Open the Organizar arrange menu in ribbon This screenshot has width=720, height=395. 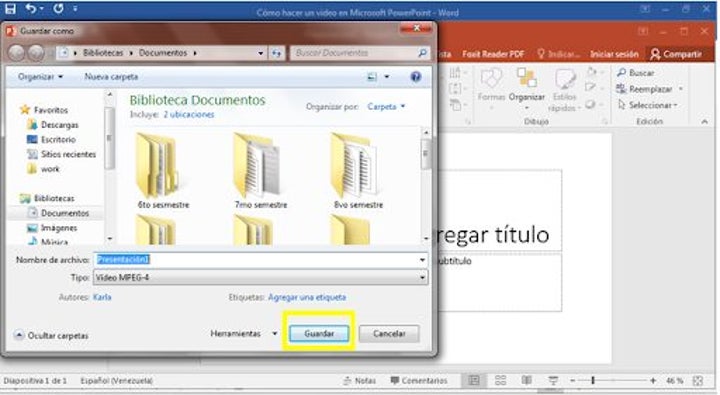click(x=527, y=87)
